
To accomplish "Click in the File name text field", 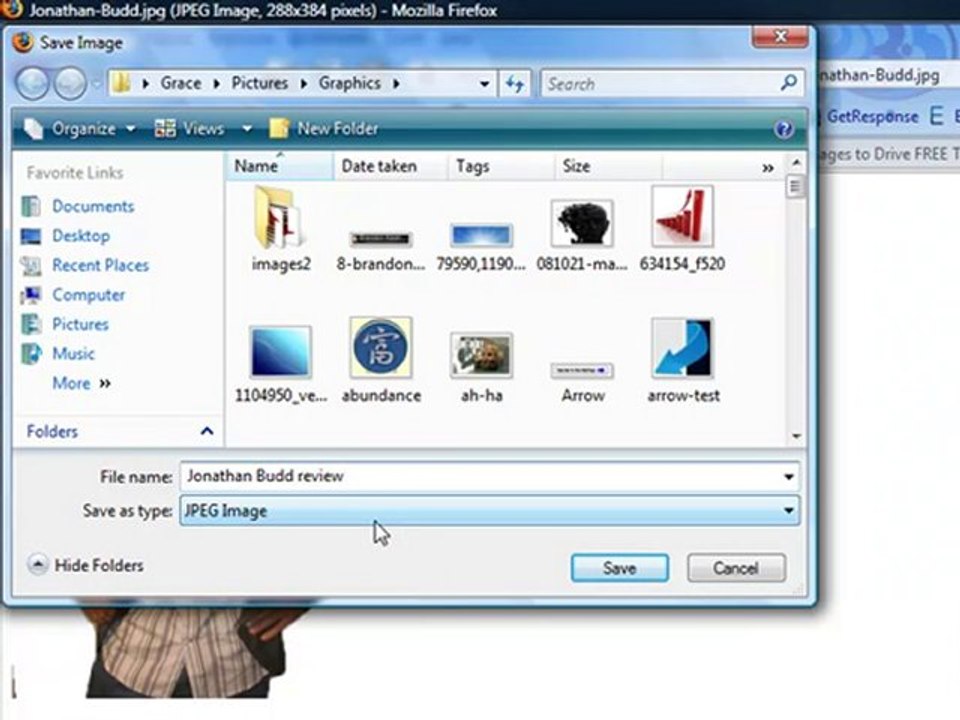I will tap(481, 476).
